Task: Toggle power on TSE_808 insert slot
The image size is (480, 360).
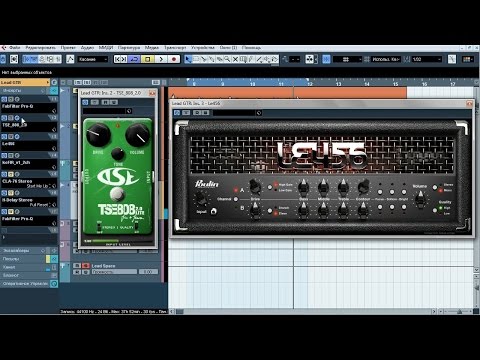Action: click(4, 118)
